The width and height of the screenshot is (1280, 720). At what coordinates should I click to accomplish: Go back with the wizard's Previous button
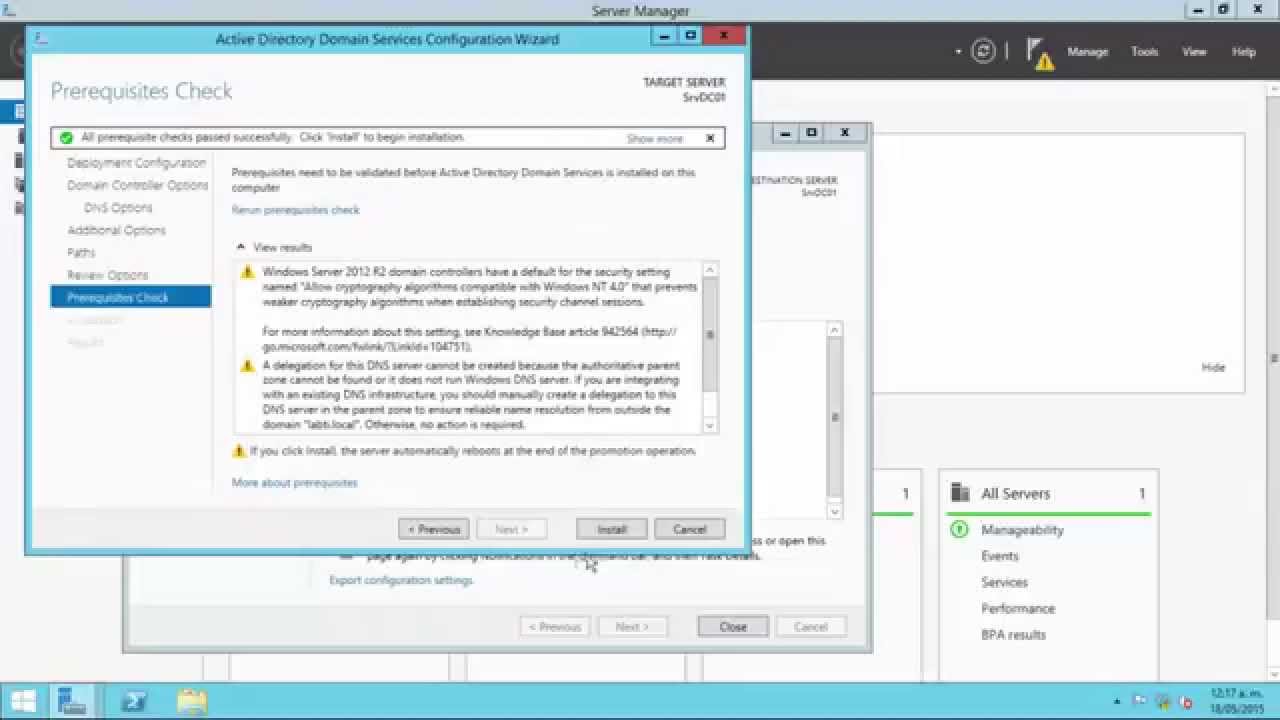434,529
